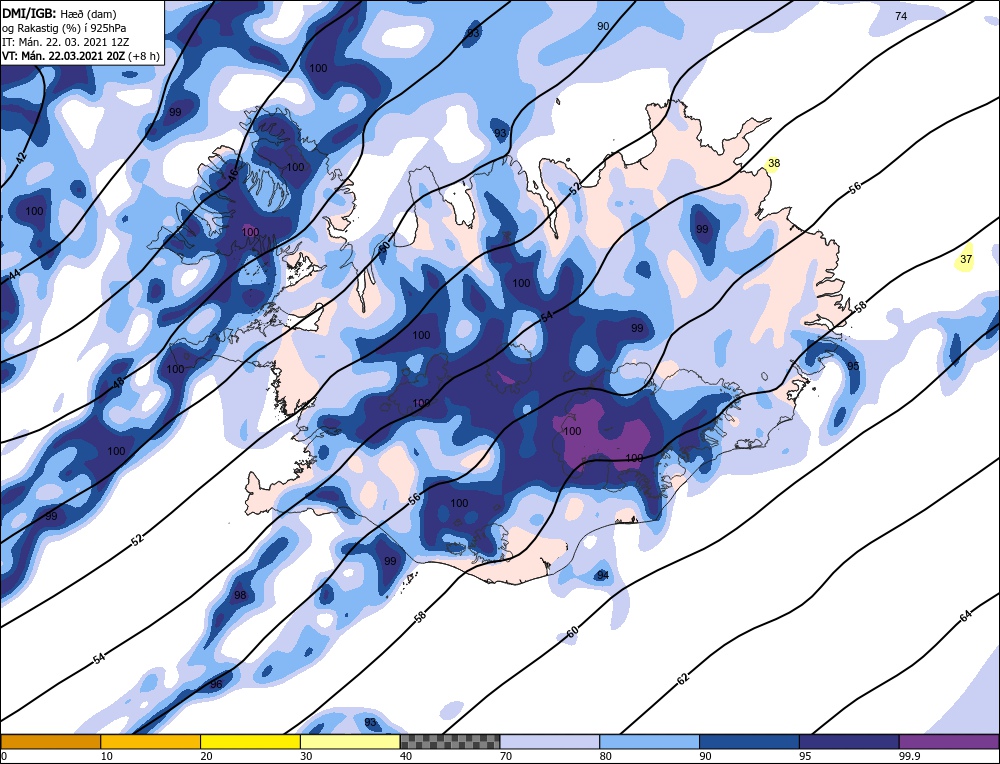The image size is (1000, 764).
Task: Click the dark orange 0–10 legend swatch
Action: coord(50,742)
